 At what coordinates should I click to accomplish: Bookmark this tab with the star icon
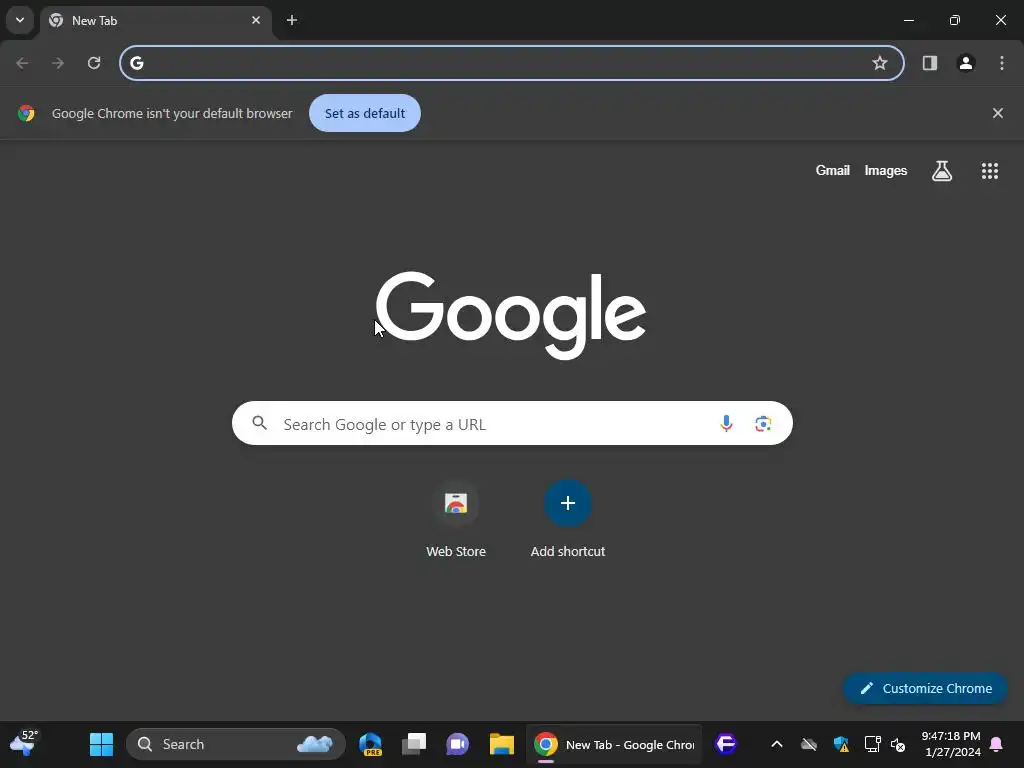pos(880,63)
